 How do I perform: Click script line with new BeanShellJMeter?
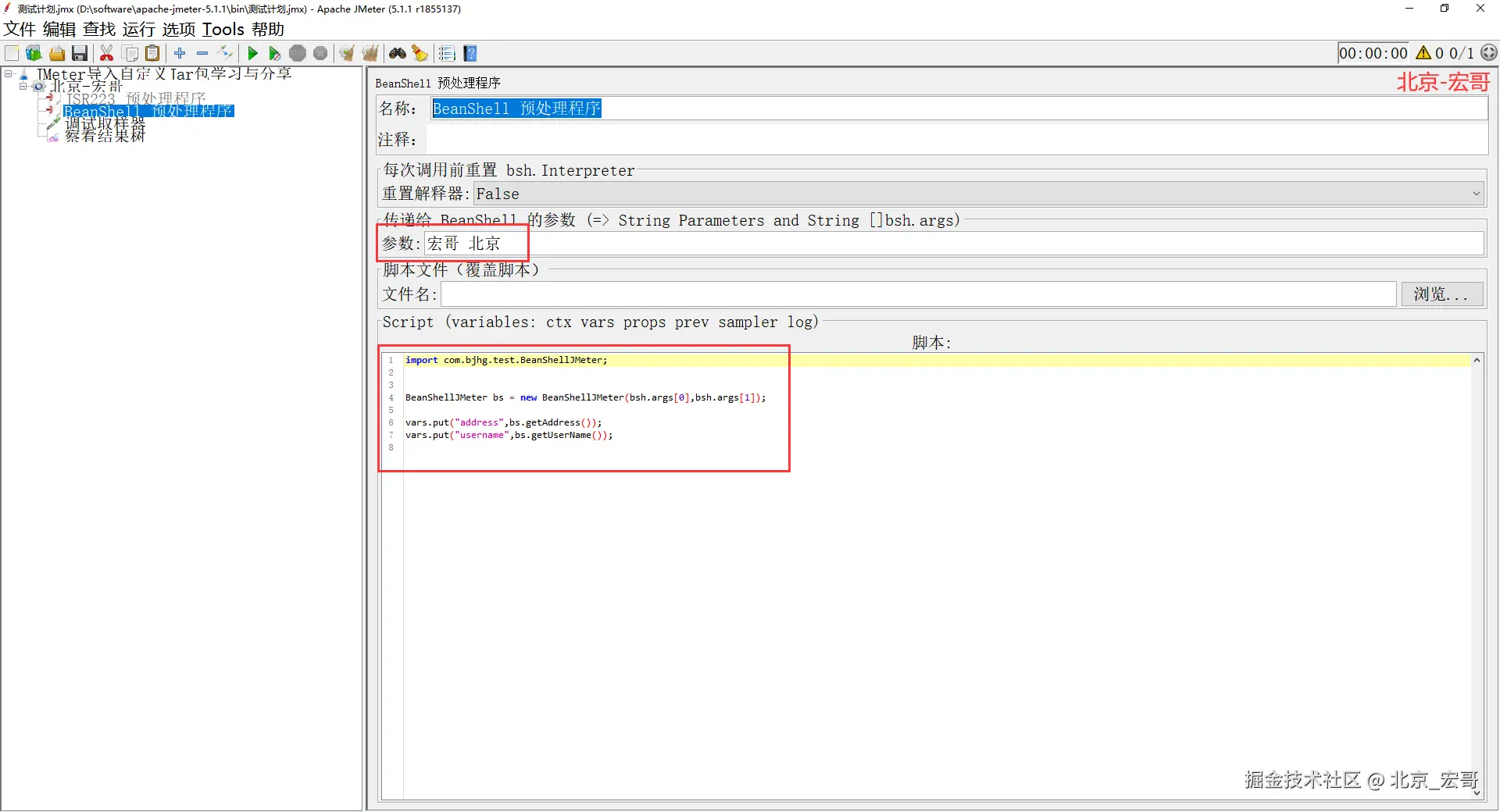click(585, 397)
